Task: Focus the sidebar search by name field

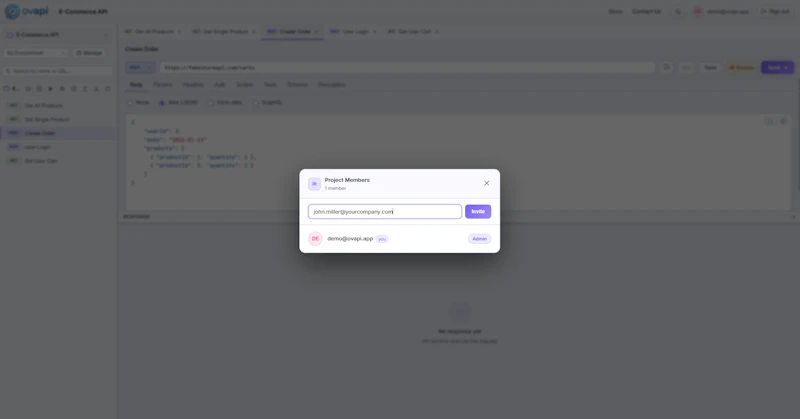Action: [58, 71]
